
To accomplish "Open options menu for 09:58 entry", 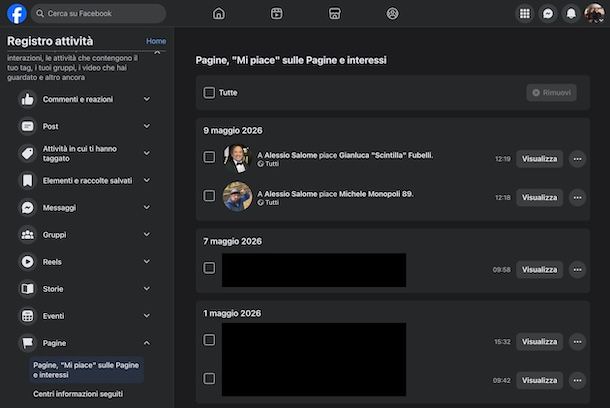I will click(577, 270).
